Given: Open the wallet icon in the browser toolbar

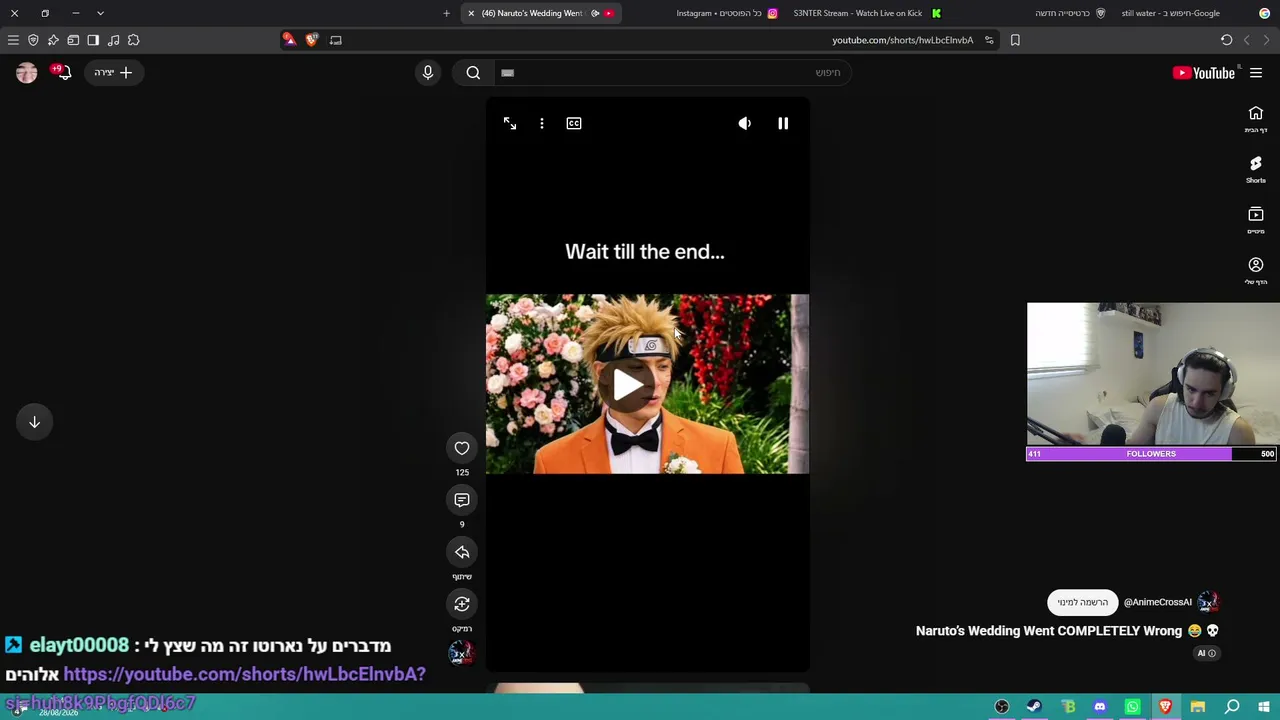Looking at the screenshot, I should tap(73, 40).
